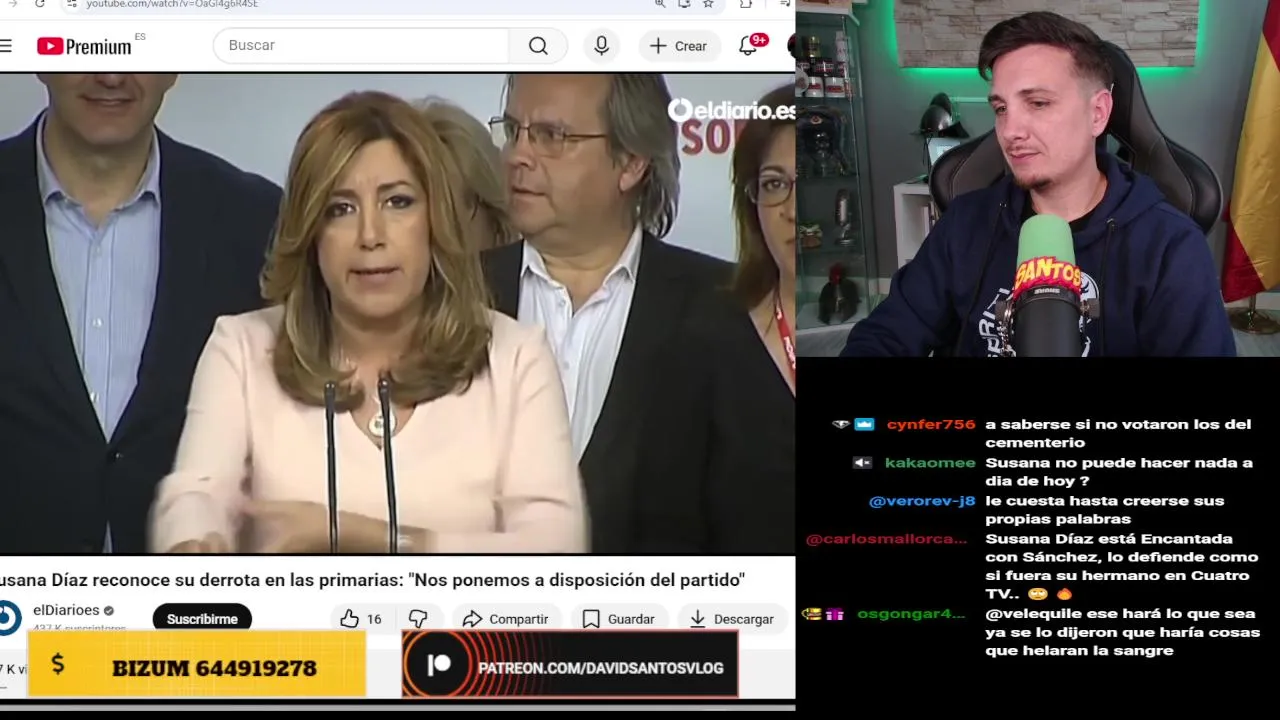Open the YouTube hamburger guide menu
Viewport: 1280px width, 720px height.
(x=6, y=45)
